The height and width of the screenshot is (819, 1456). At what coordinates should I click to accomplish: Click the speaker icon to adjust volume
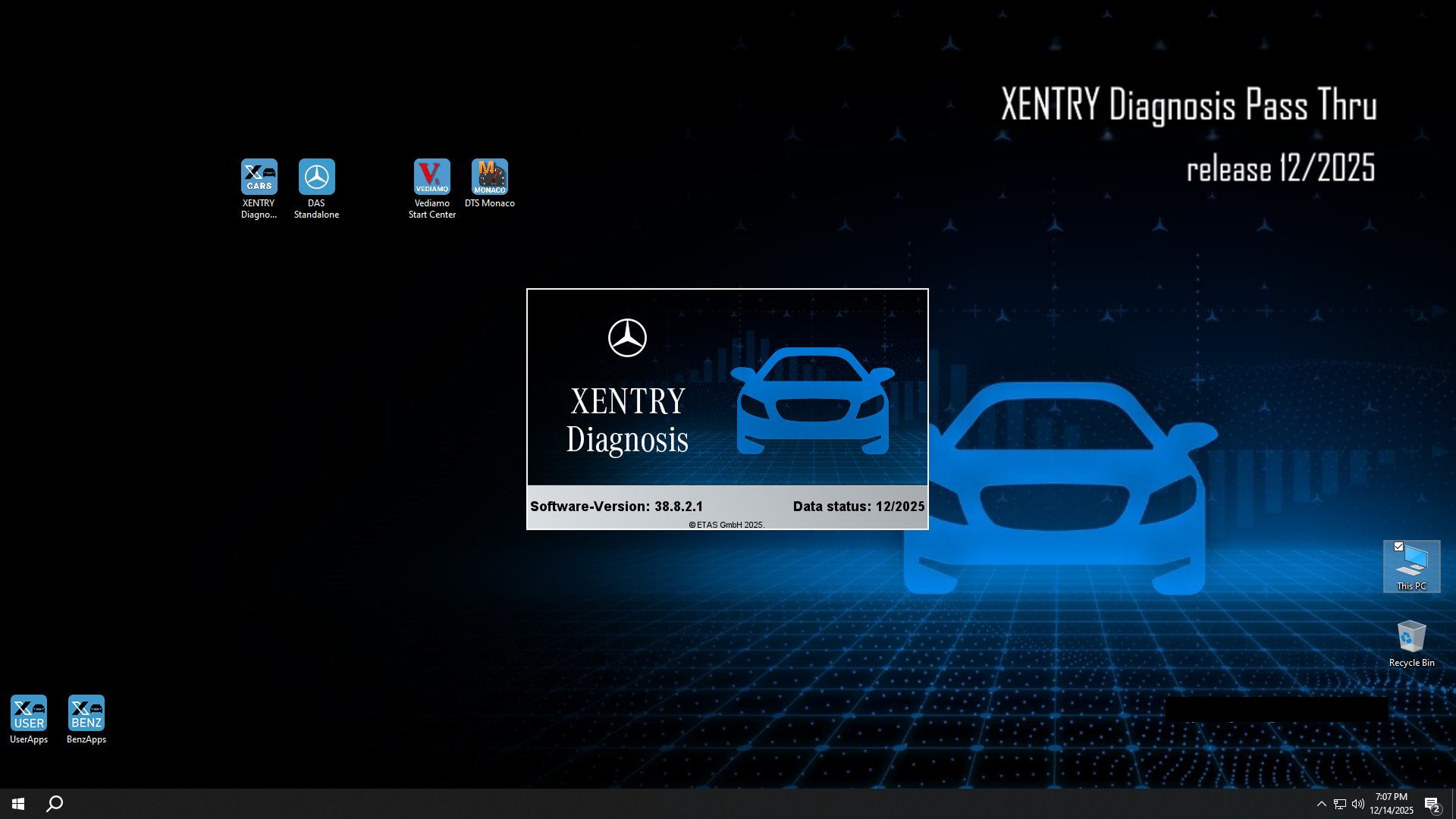pyautogui.click(x=1357, y=803)
